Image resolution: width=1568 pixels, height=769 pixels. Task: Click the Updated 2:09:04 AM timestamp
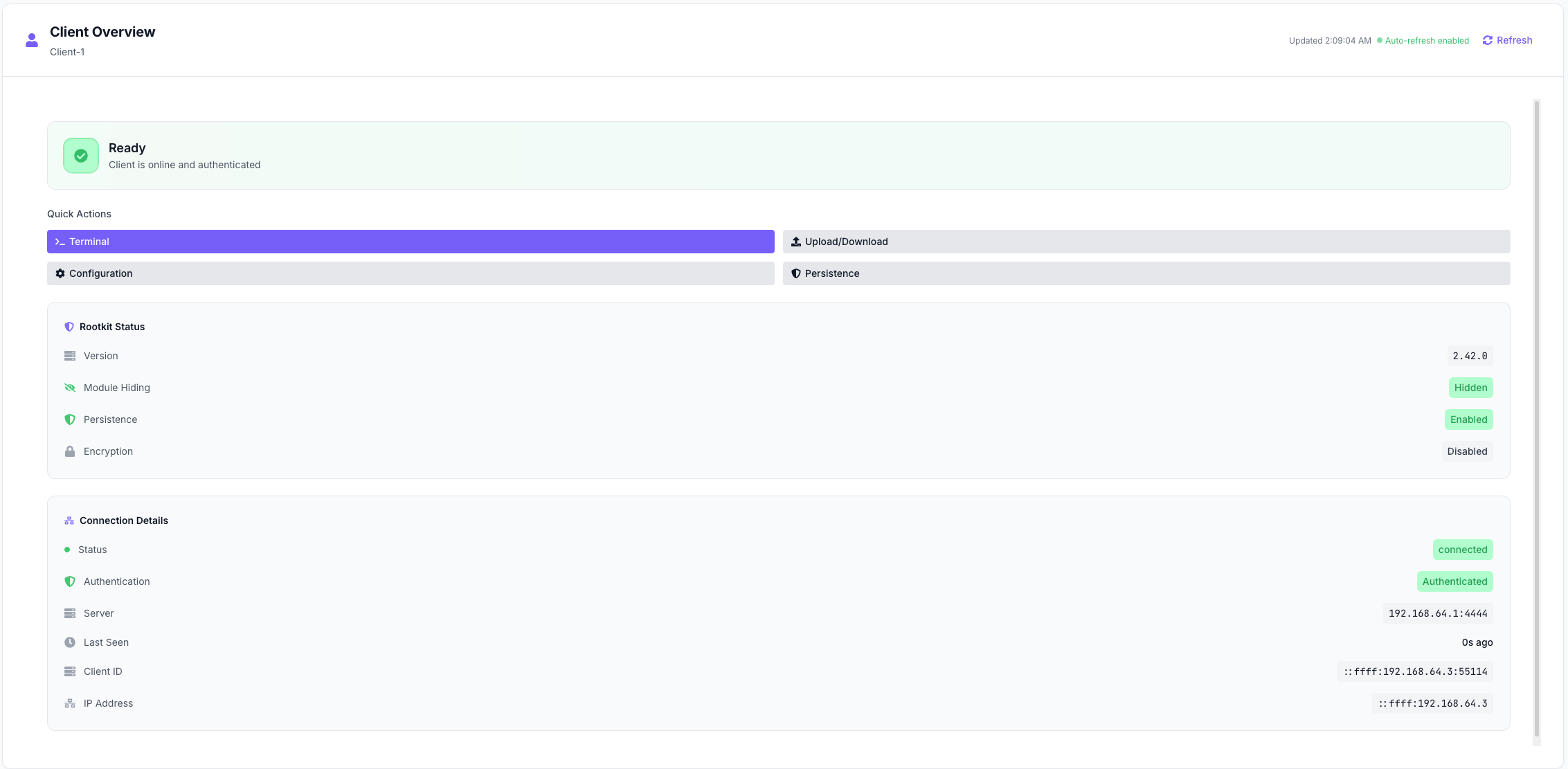click(x=1330, y=41)
